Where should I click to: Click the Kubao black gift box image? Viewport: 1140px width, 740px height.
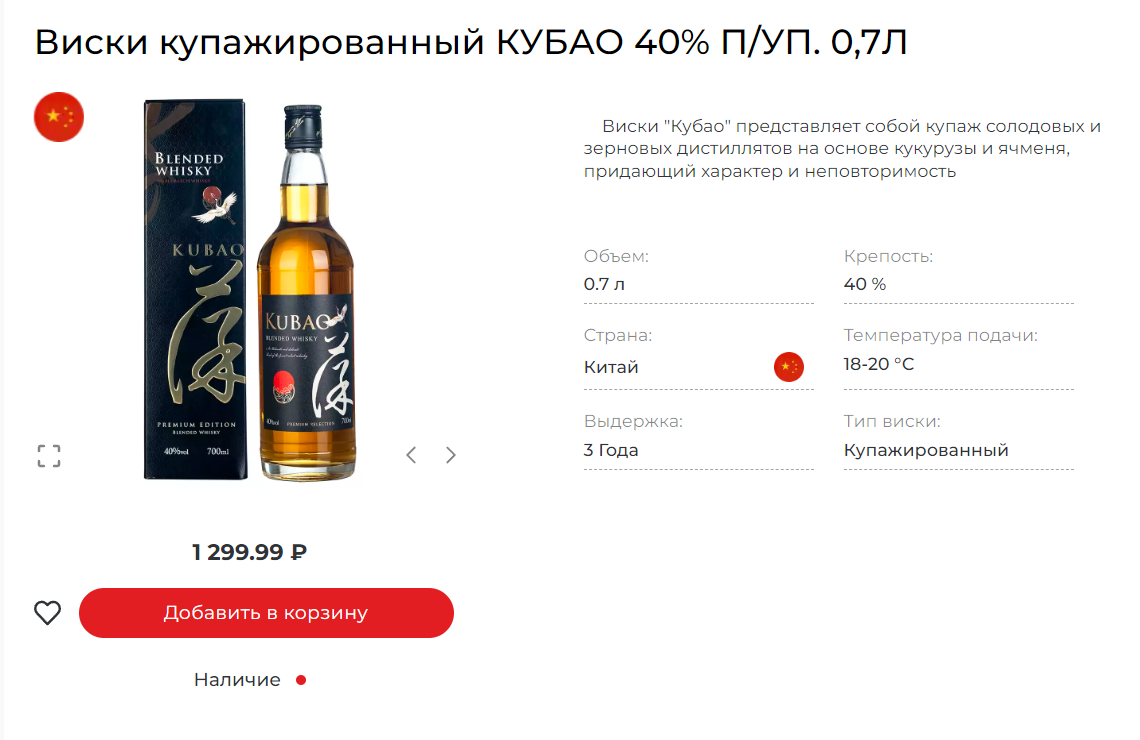pyautogui.click(x=195, y=289)
